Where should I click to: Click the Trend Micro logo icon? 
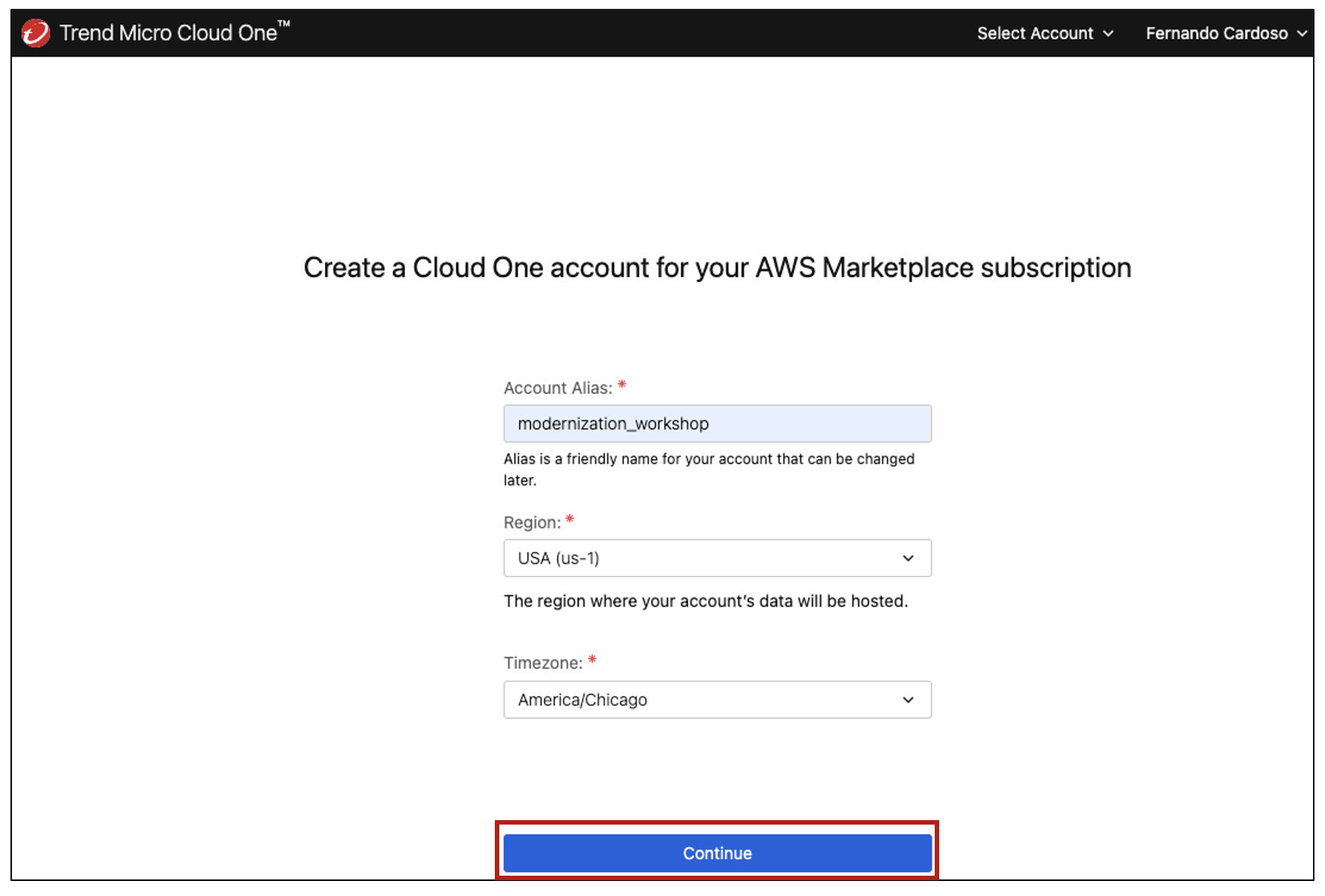pyautogui.click(x=35, y=33)
